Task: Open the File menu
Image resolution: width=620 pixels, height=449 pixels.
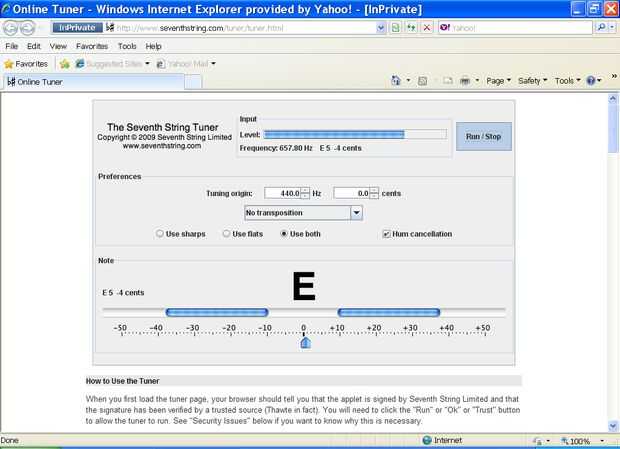Action: 11,46
